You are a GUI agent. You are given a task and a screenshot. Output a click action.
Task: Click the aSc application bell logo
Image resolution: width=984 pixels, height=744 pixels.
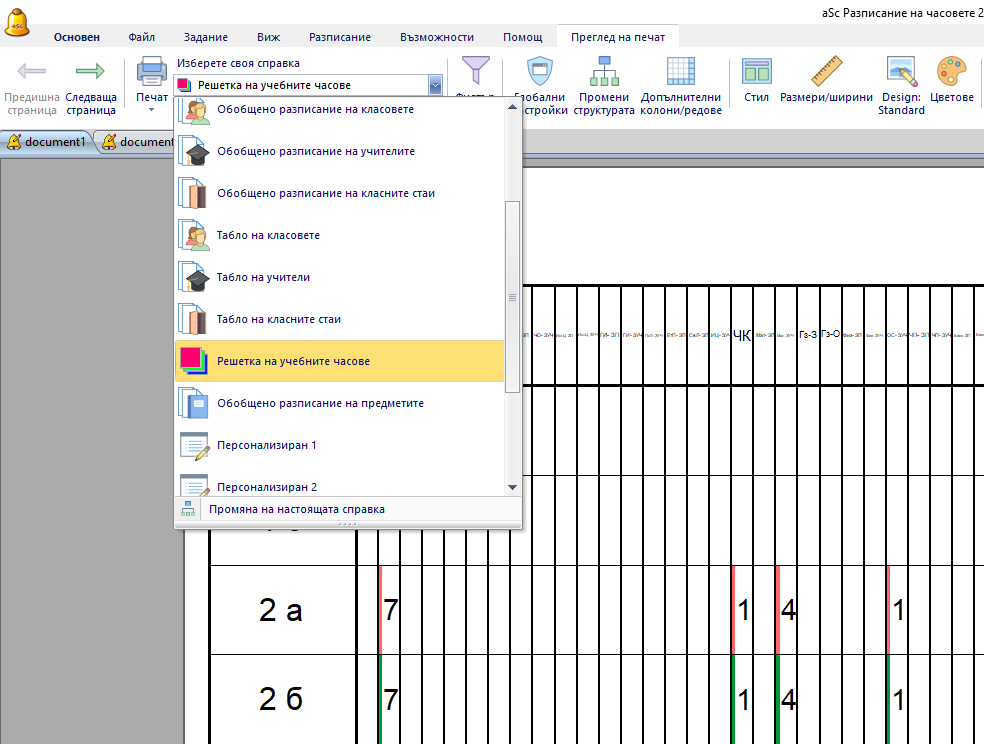click(18, 20)
